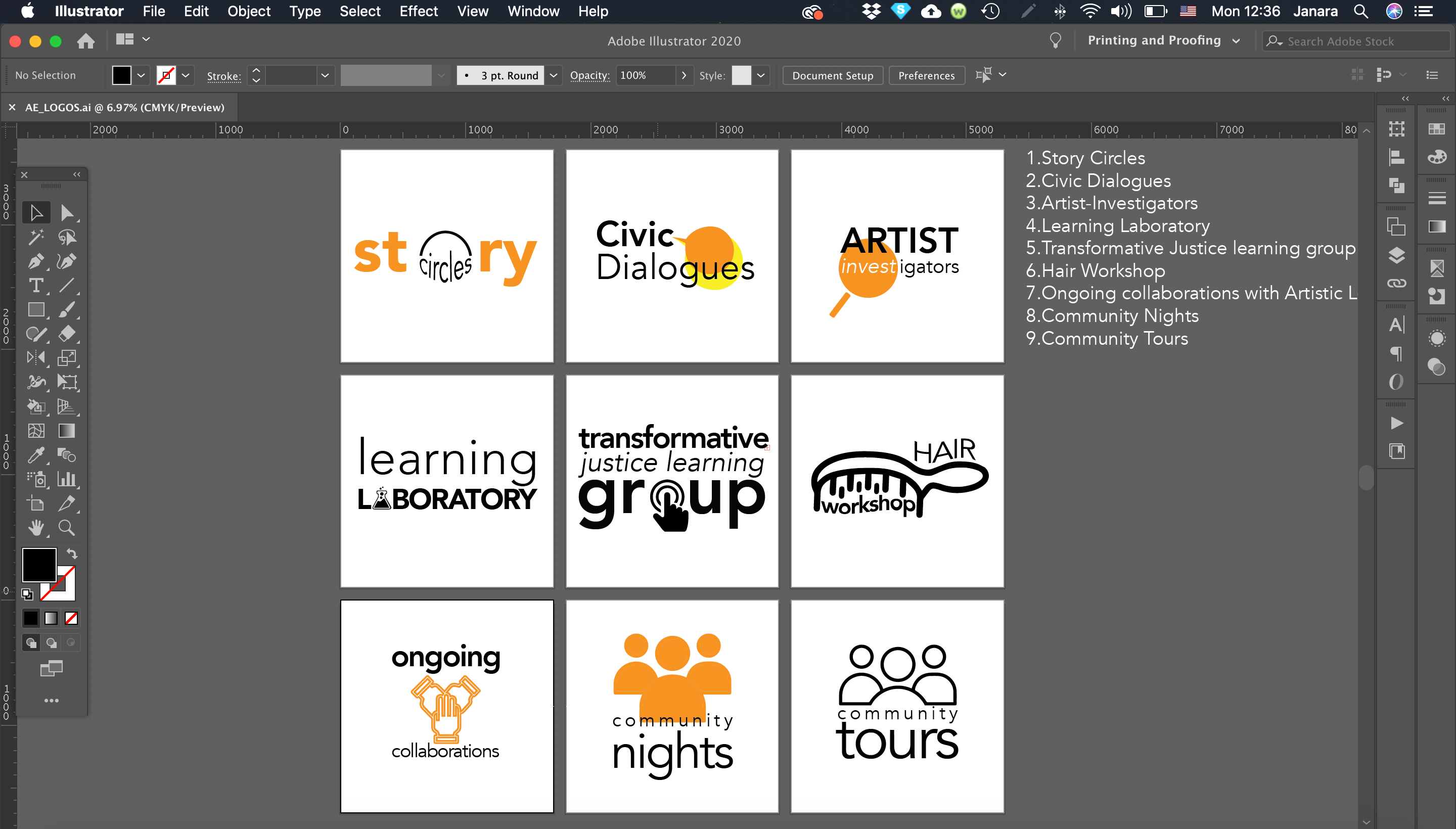Viewport: 1456px width, 829px height.
Task: Click the black fill color swatch in toolbar
Action: [39, 564]
